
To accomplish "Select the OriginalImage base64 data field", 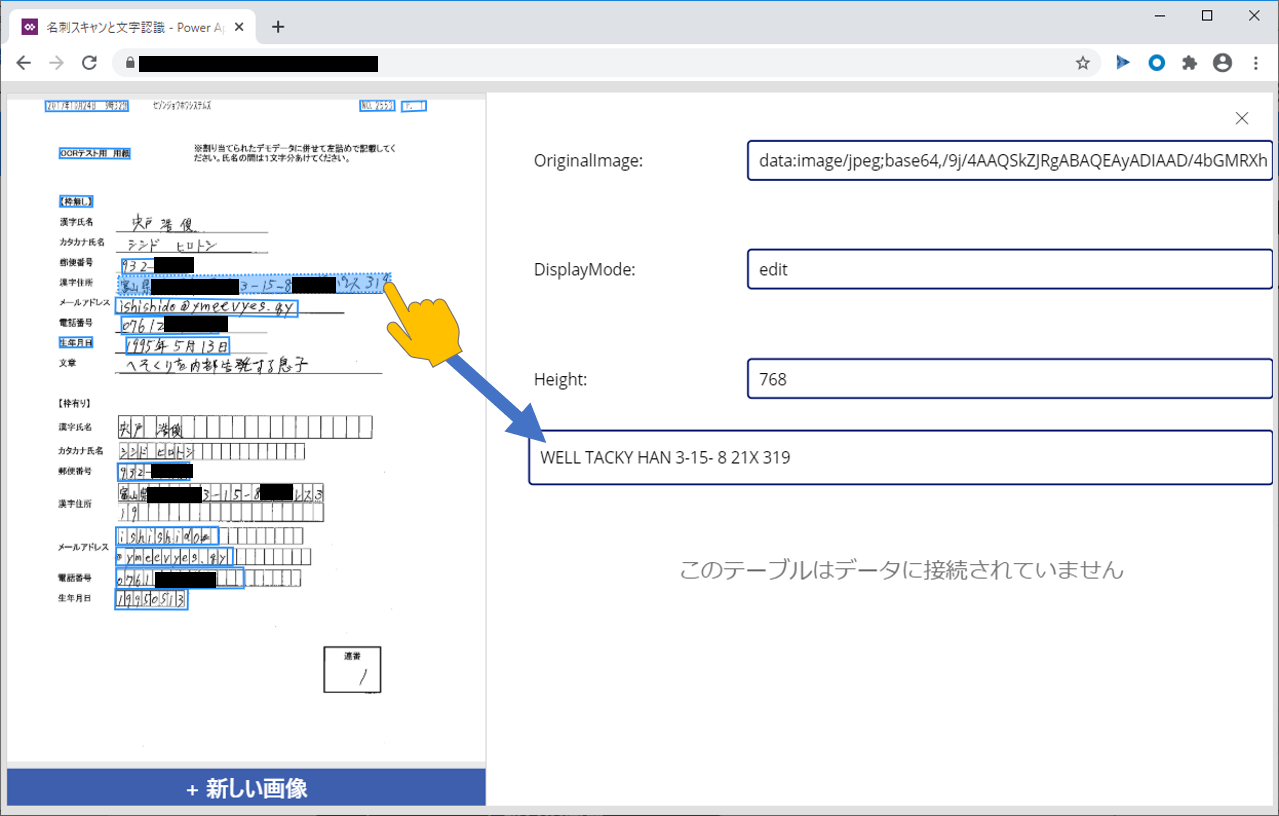I will [1009, 160].
